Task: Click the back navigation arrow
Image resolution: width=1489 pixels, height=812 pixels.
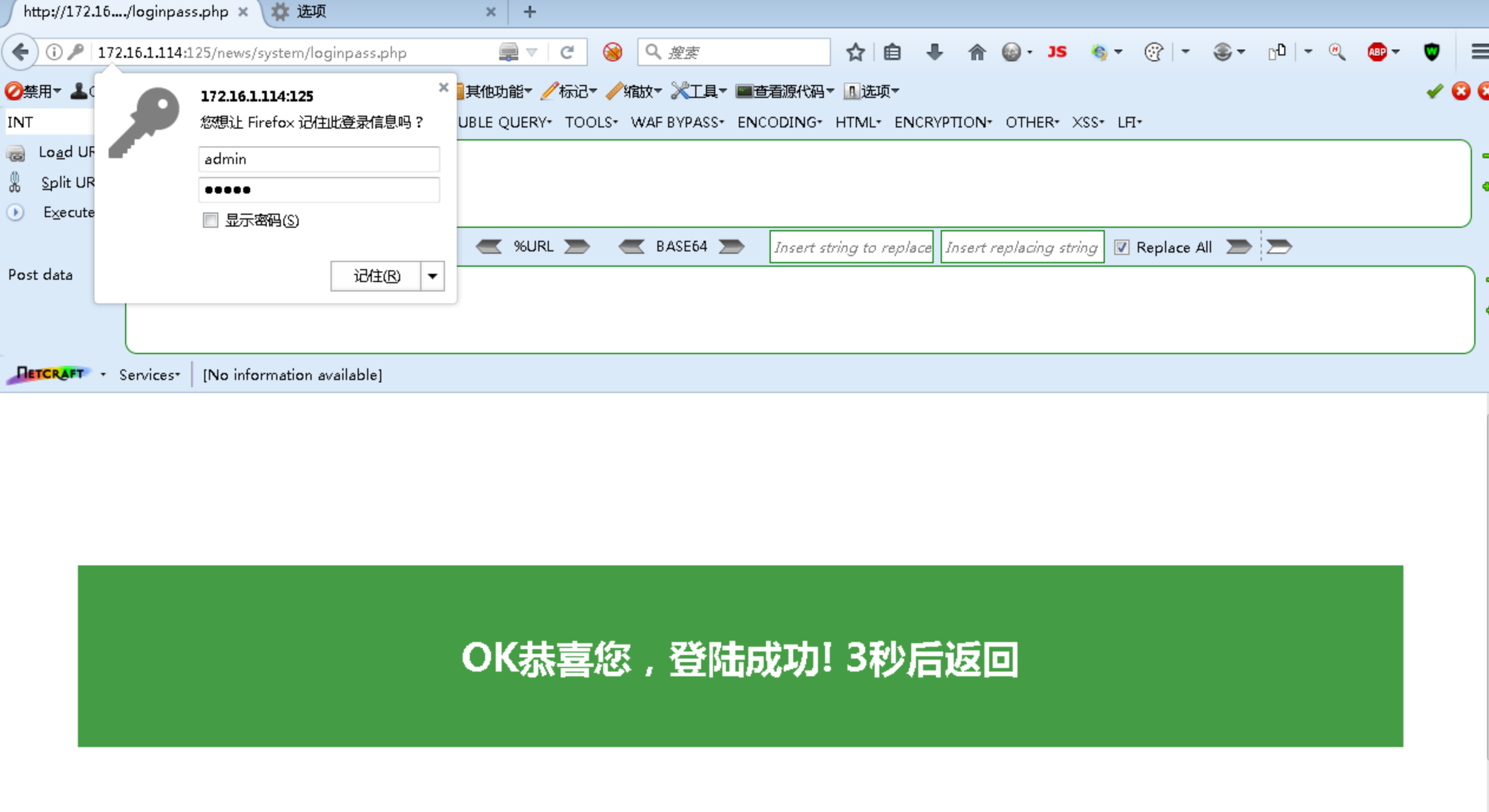Action: pyautogui.click(x=21, y=52)
